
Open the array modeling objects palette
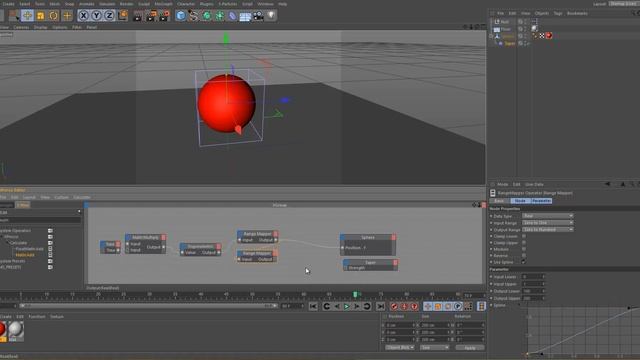pyautogui.click(x=220, y=16)
